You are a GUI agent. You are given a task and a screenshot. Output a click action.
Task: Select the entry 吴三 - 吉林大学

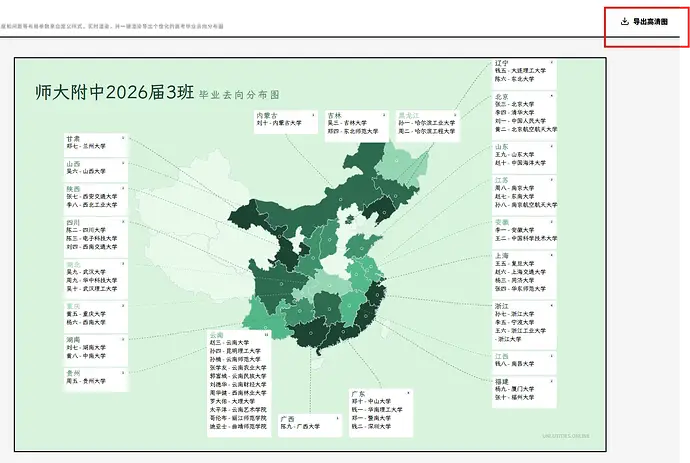(347, 123)
